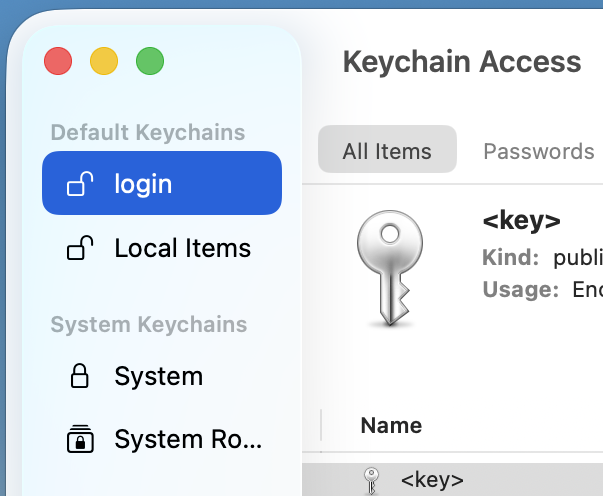
Task: Select the System keychain entry
Action: (158, 376)
